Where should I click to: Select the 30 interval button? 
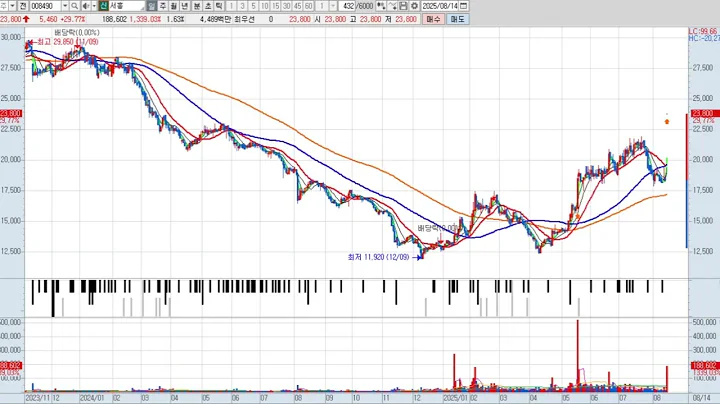coord(287,6)
